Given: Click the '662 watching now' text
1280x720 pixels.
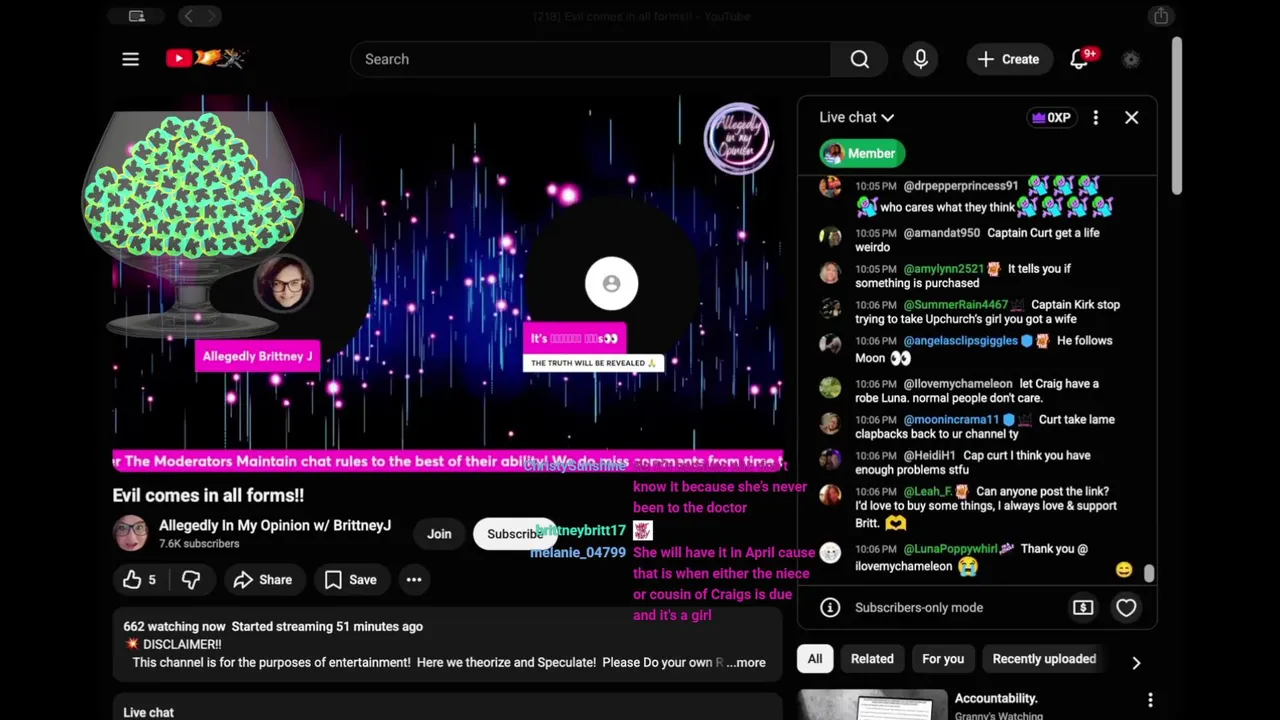Looking at the screenshot, I should click(174, 627).
